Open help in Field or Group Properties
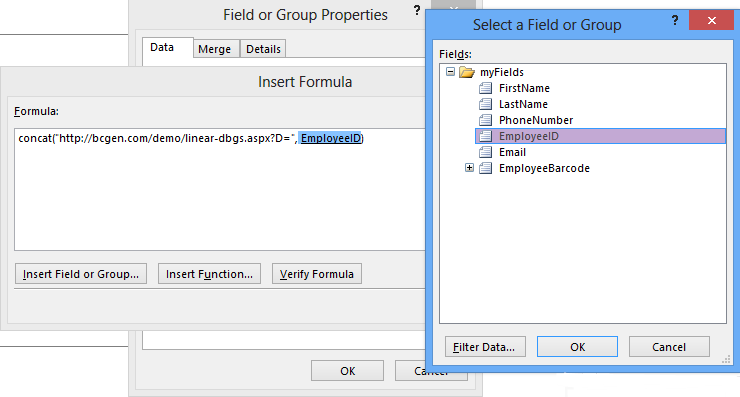This screenshot has height=397, width=740. point(417,10)
